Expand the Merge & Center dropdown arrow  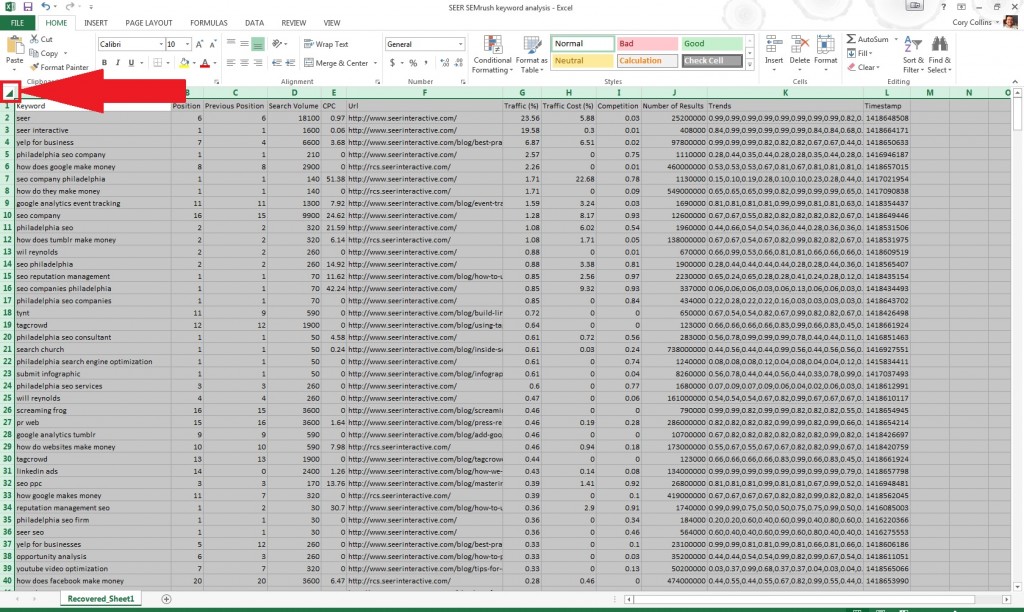pos(376,63)
